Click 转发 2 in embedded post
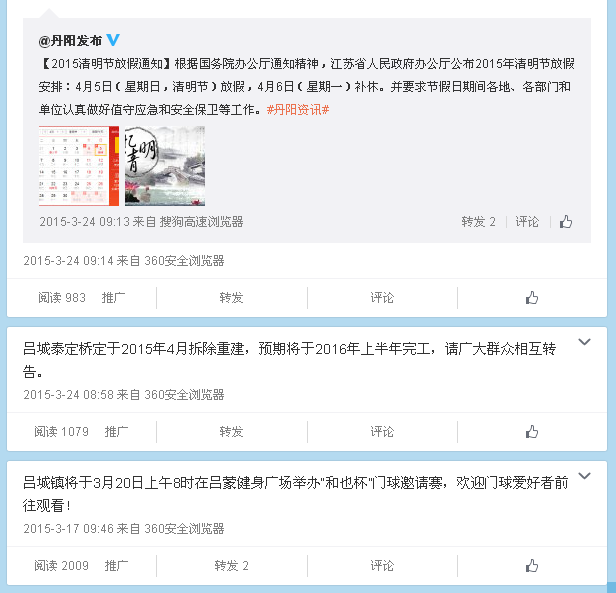The width and height of the screenshot is (616, 593). (478, 222)
